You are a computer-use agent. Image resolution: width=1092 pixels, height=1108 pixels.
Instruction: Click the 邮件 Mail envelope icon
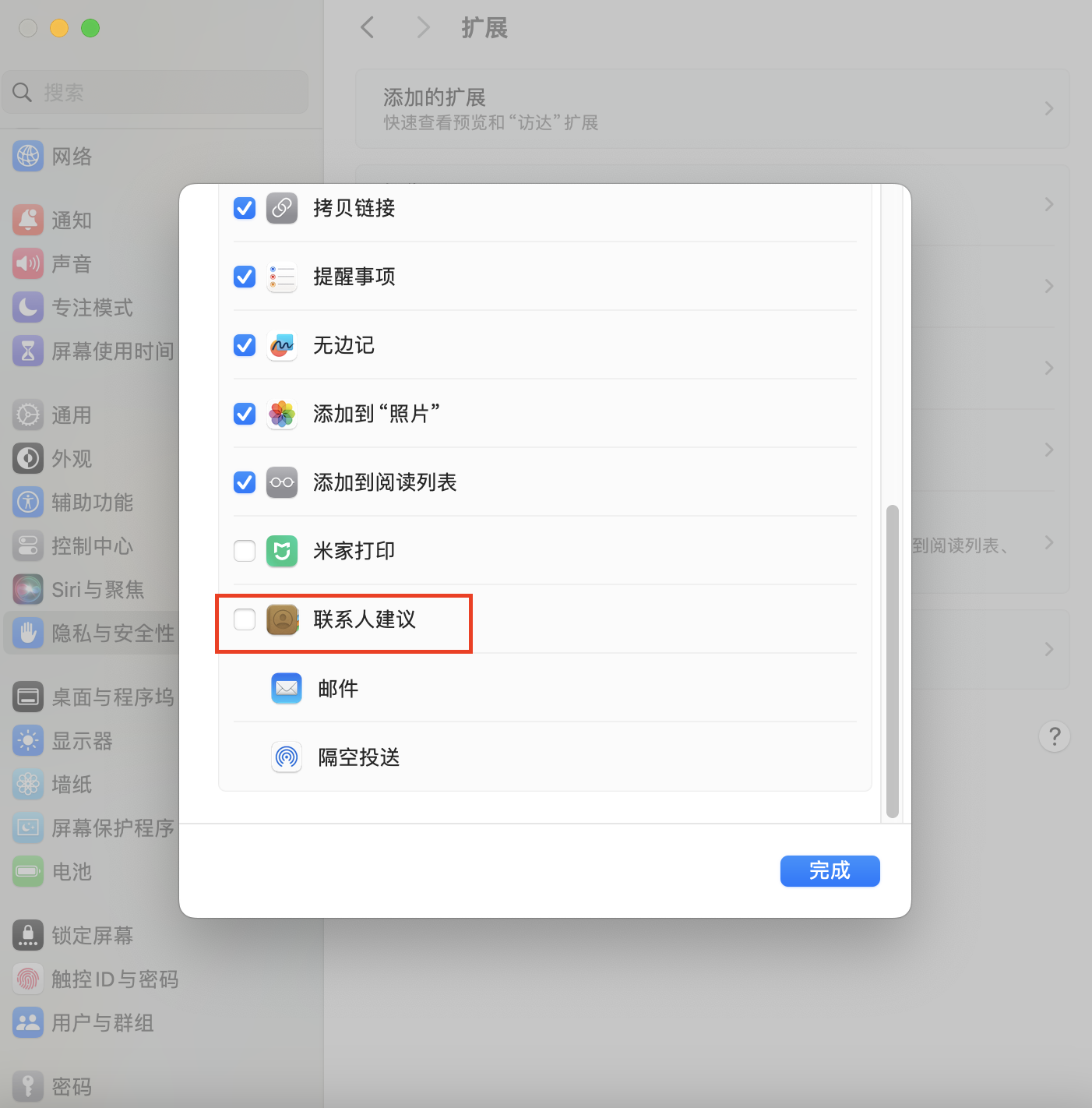tap(287, 688)
